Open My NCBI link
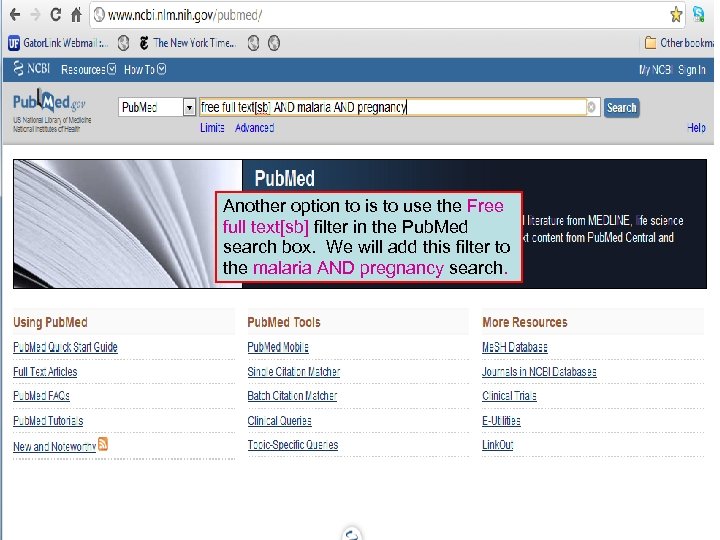720x540 pixels. pyautogui.click(x=655, y=70)
